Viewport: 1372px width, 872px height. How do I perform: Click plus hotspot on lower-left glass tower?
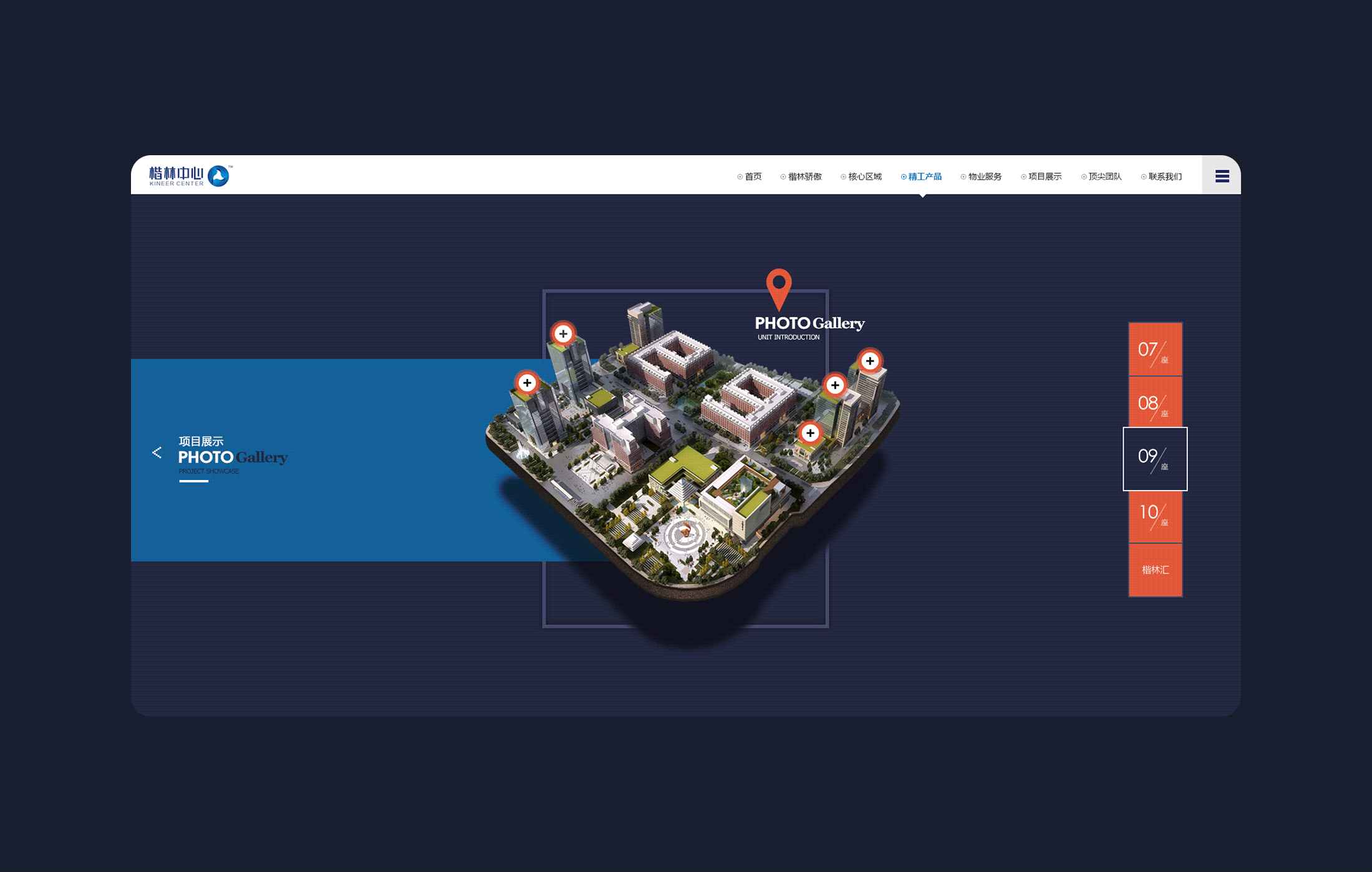click(527, 383)
